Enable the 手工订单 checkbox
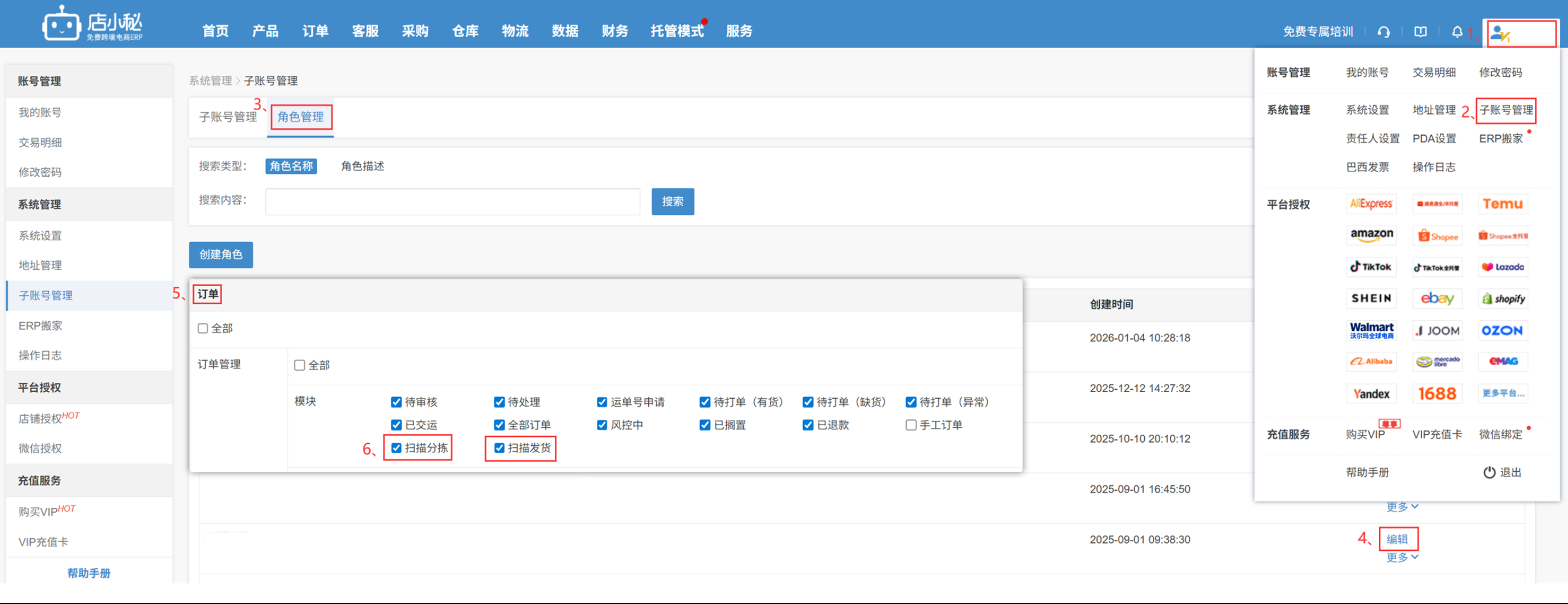This screenshot has width=1568, height=604. pos(911,425)
